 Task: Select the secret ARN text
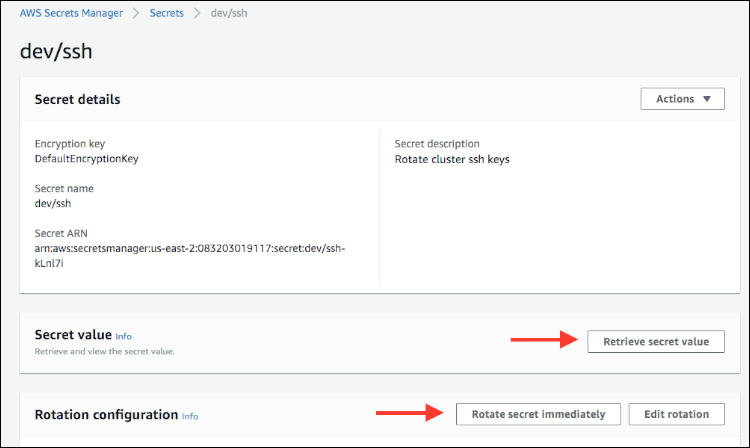(190, 256)
